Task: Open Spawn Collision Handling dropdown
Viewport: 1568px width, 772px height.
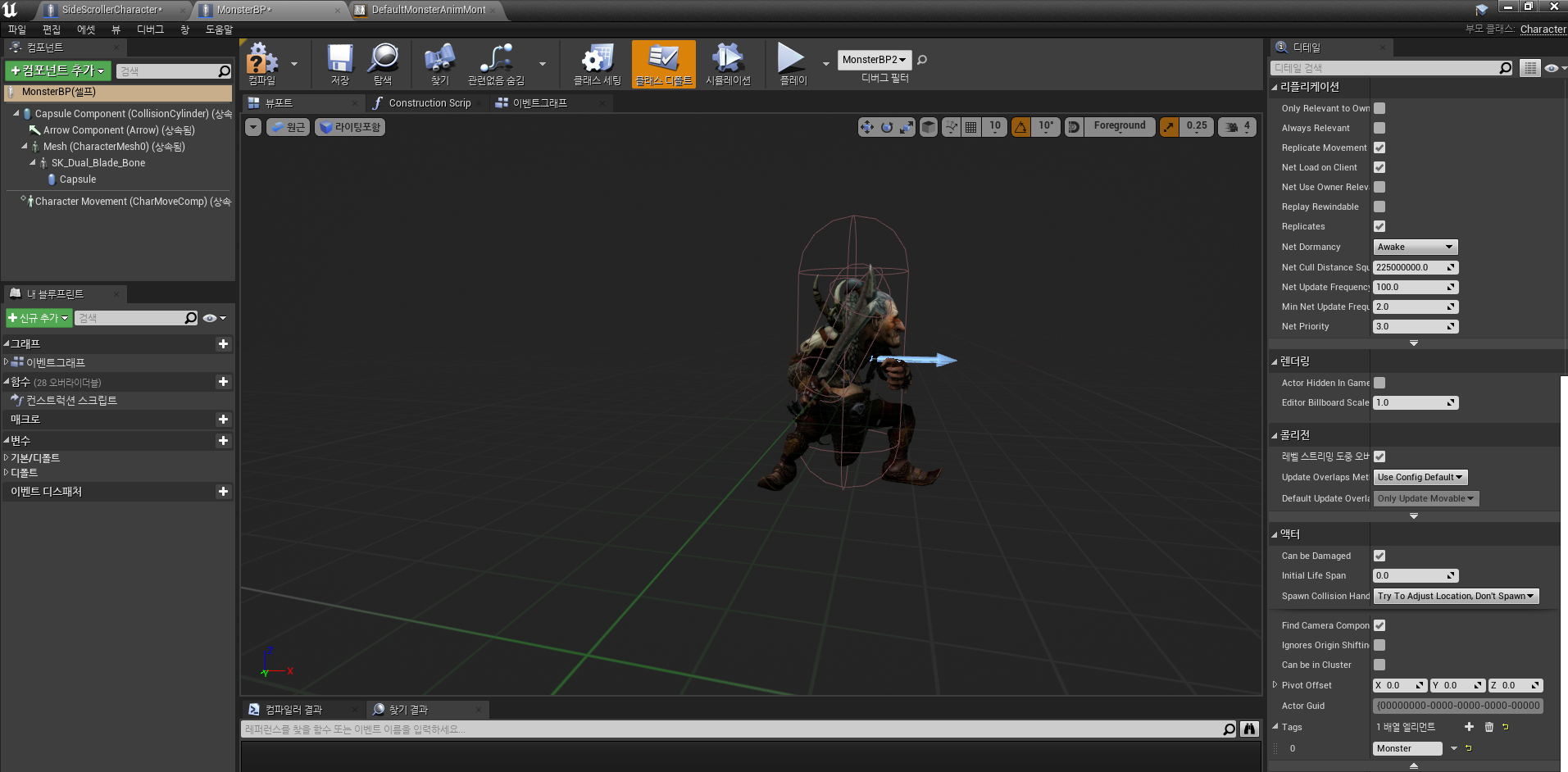Action: coord(1456,596)
